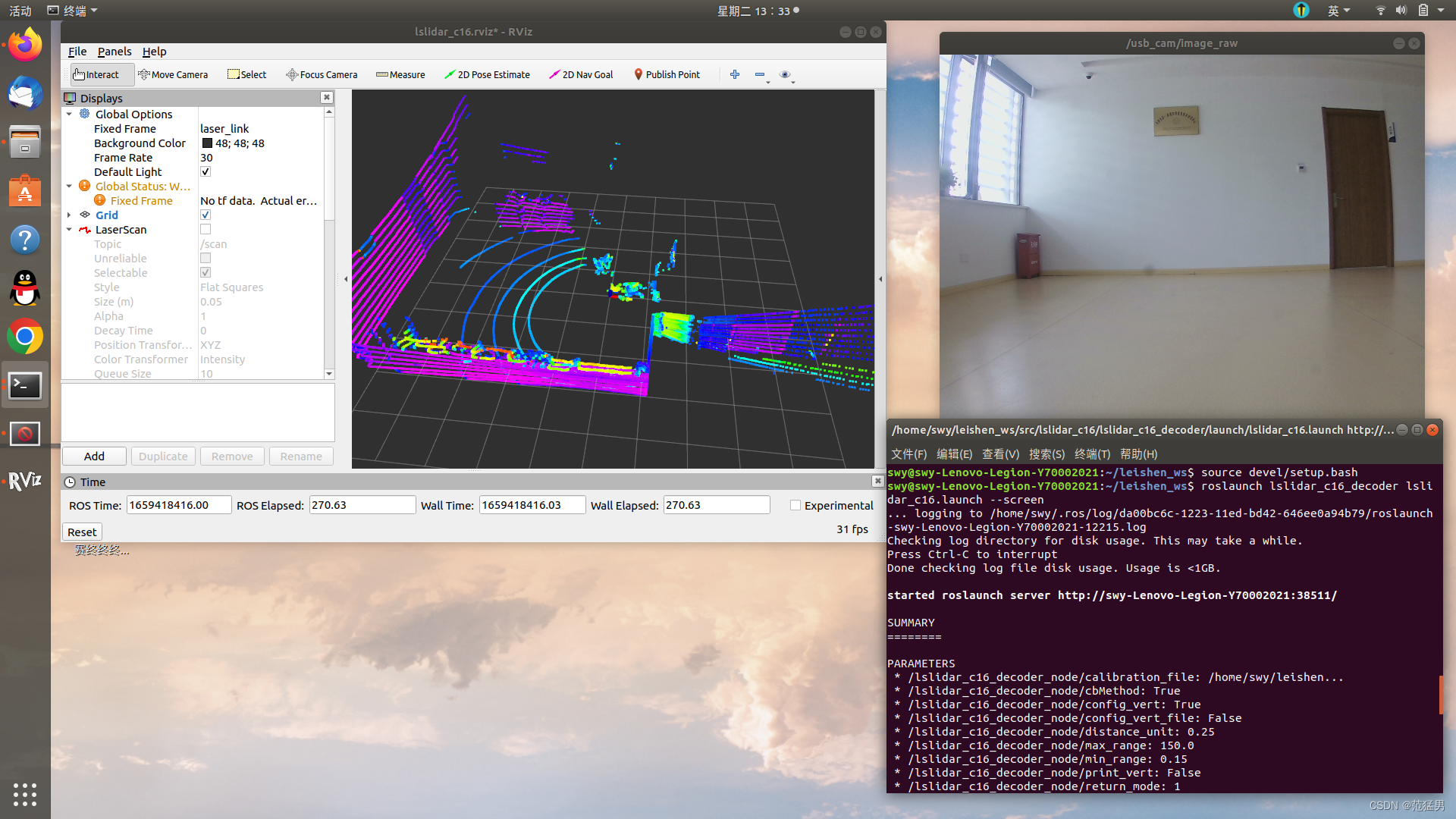This screenshot has width=1456, height=819.
Task: Open the Help icon in dock
Action: [x=25, y=240]
